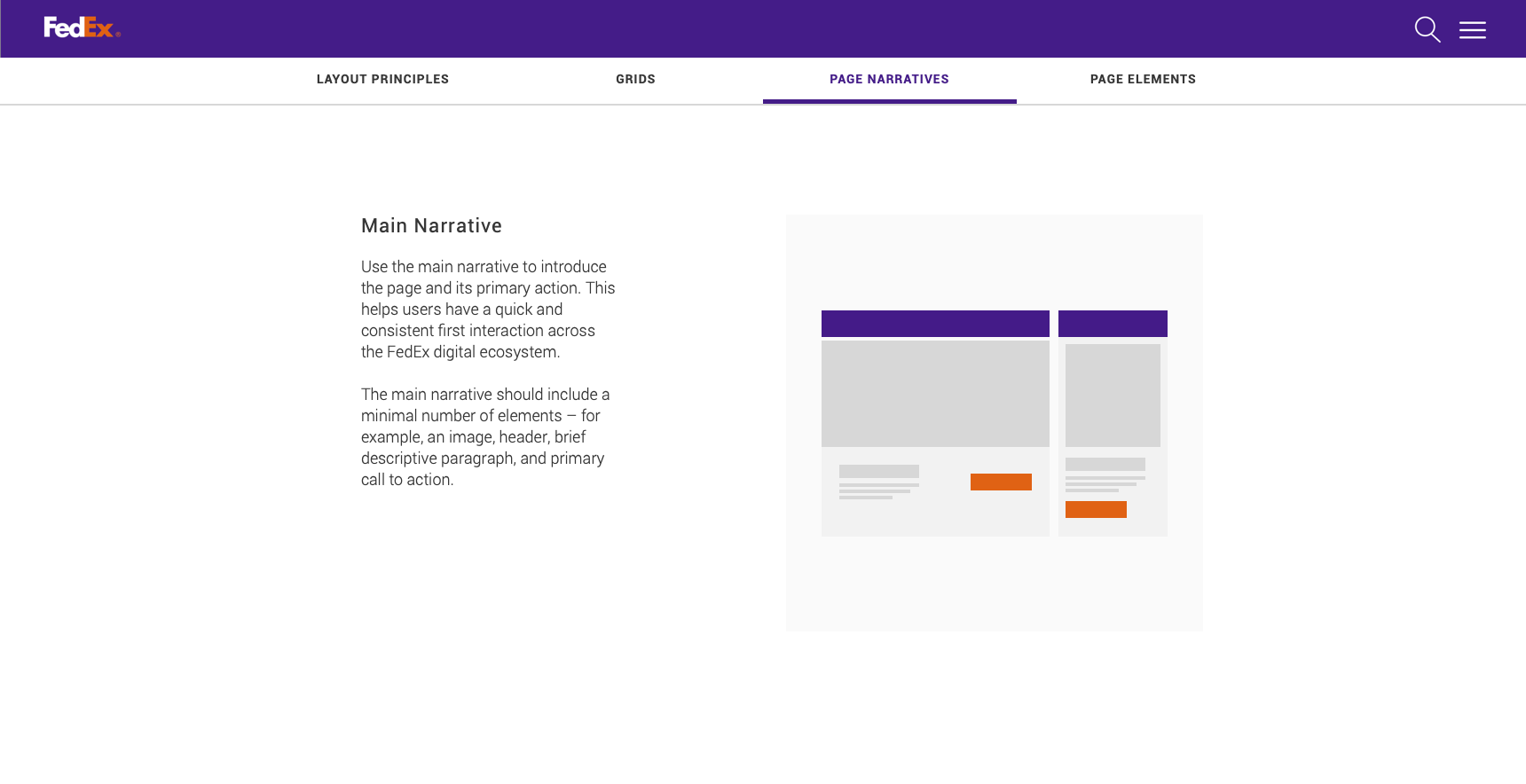The image size is (1526, 784).
Task: Go to the Page Elements tab
Action: (x=1143, y=80)
